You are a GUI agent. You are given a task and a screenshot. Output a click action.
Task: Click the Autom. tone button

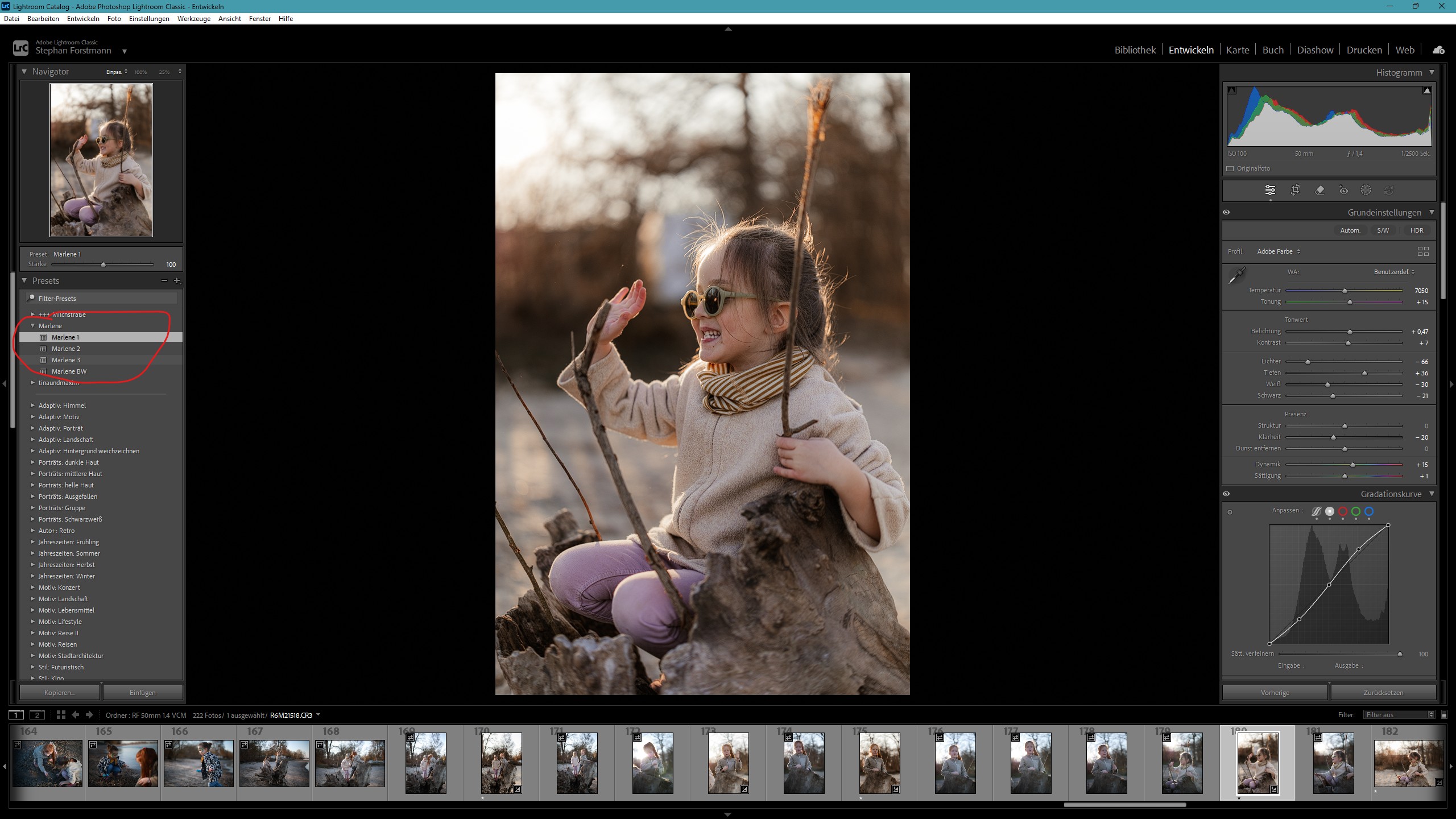[x=1350, y=231]
